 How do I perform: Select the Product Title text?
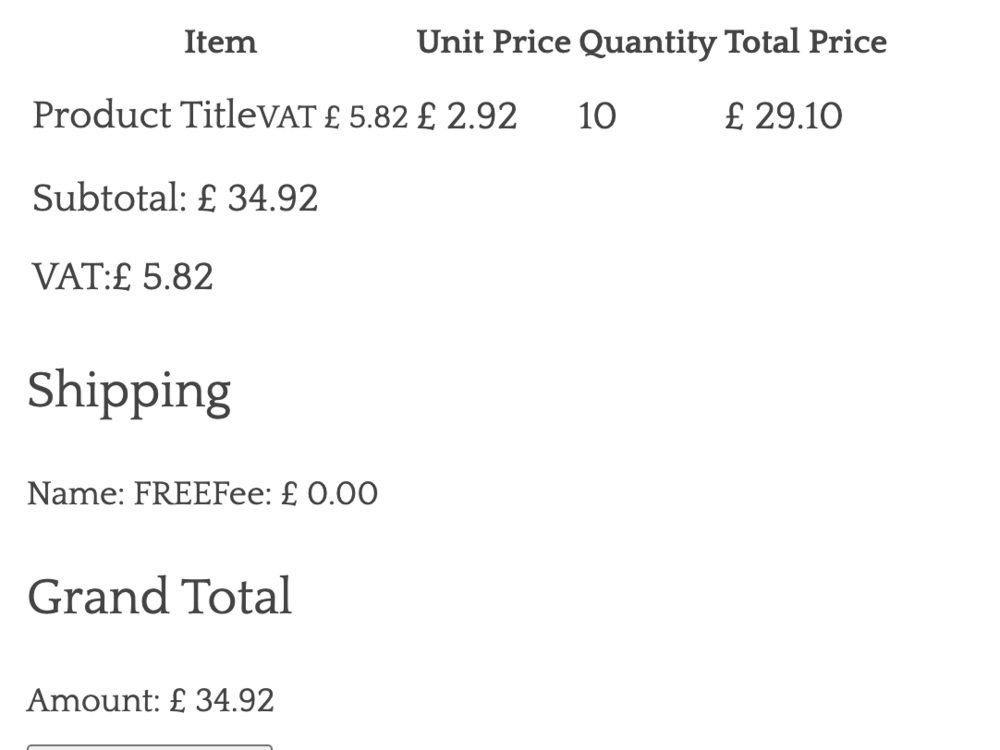pyautogui.click(x=145, y=116)
